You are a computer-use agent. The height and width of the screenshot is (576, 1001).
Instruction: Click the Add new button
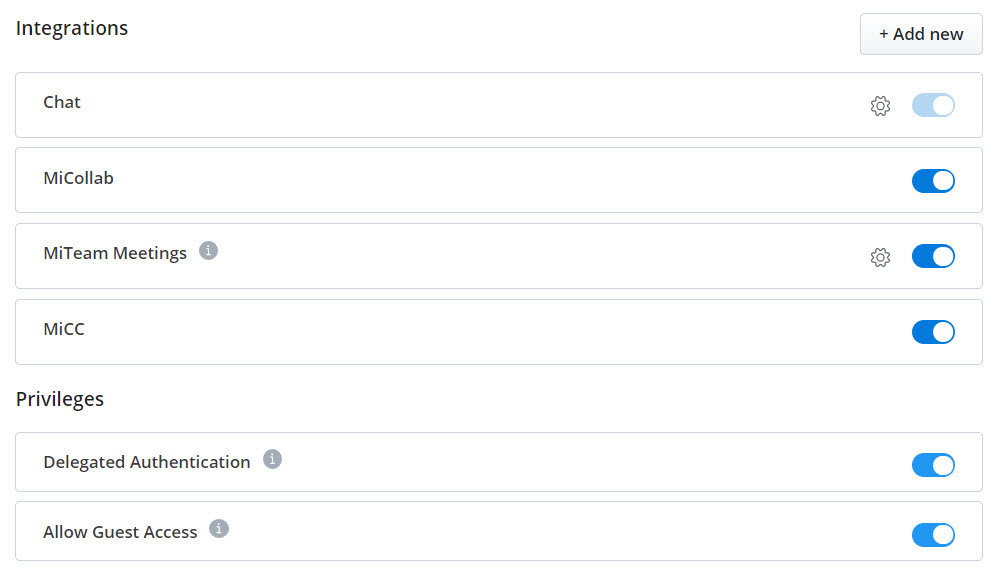tap(920, 34)
